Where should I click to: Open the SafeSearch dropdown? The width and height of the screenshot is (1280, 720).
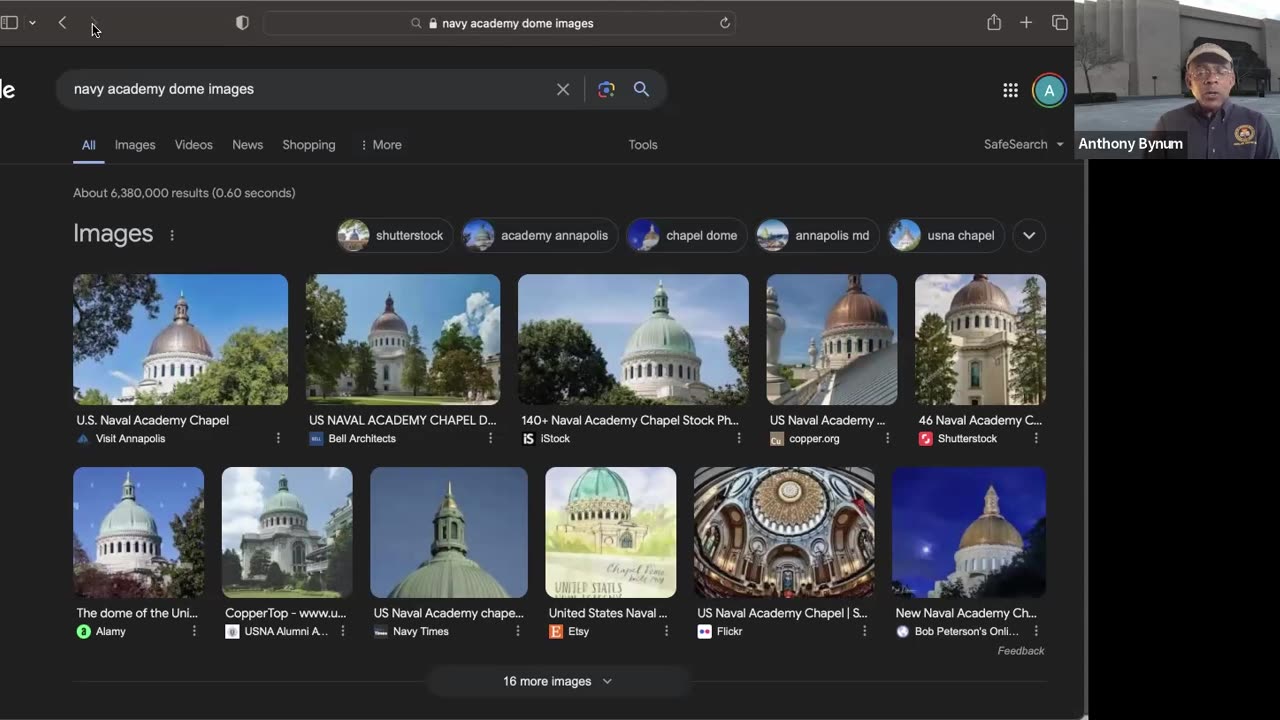(x=1024, y=145)
